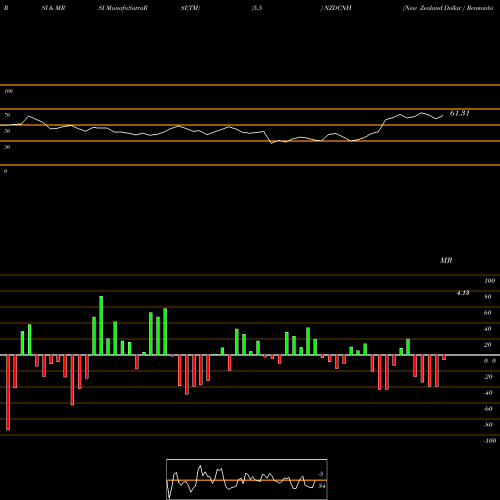Click the 'SI MunafaSutraR' header text

(123, 8)
